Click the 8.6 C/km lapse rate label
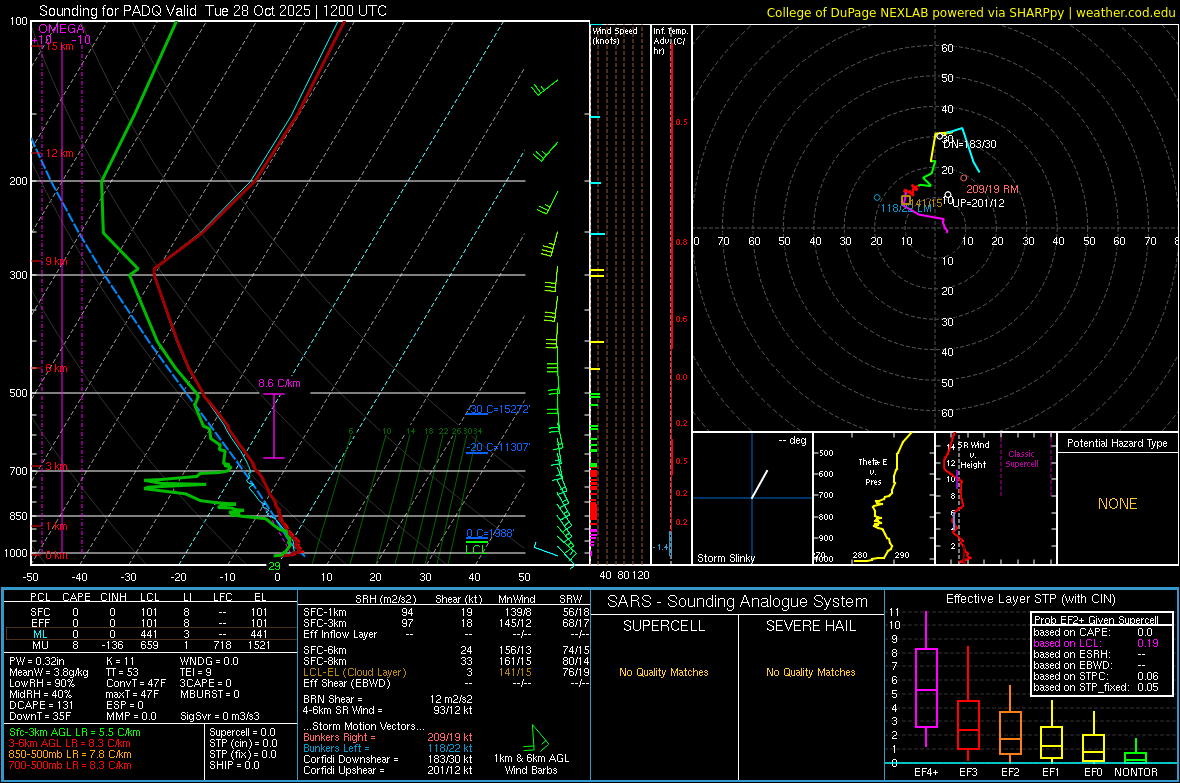This screenshot has width=1180, height=783. pos(279,383)
